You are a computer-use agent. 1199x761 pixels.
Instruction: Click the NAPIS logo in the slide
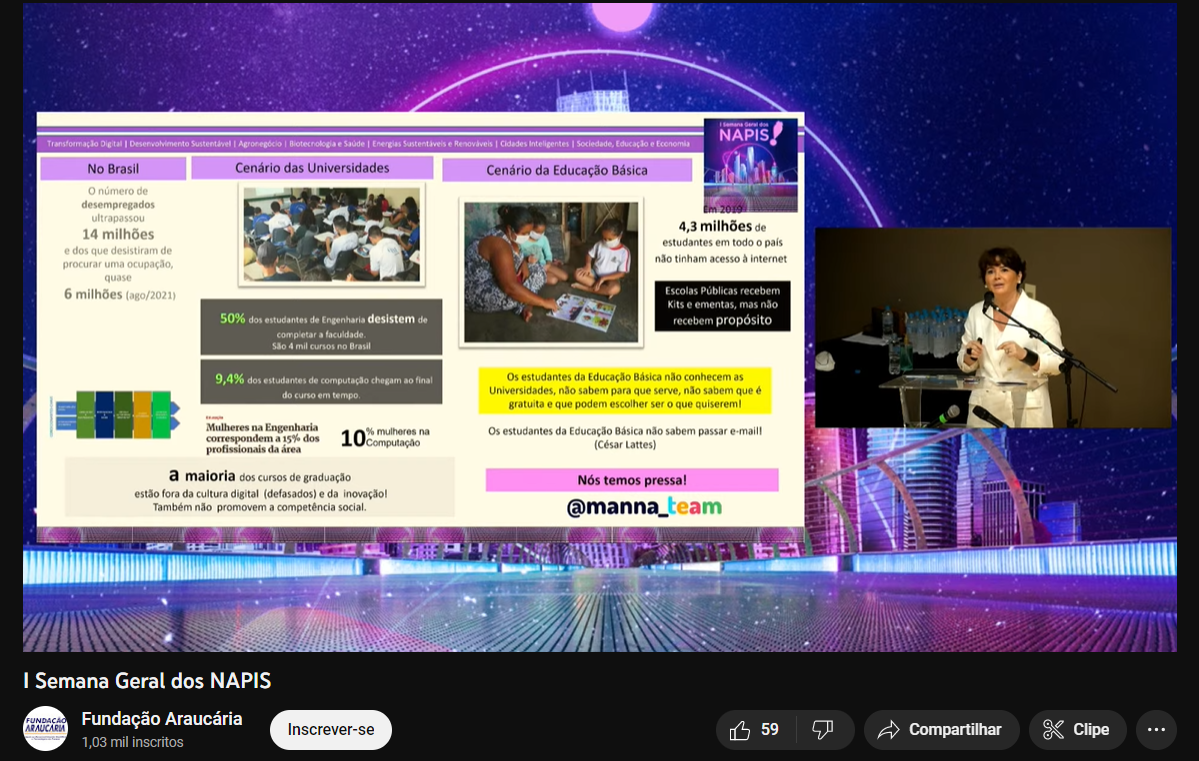[x=750, y=164]
